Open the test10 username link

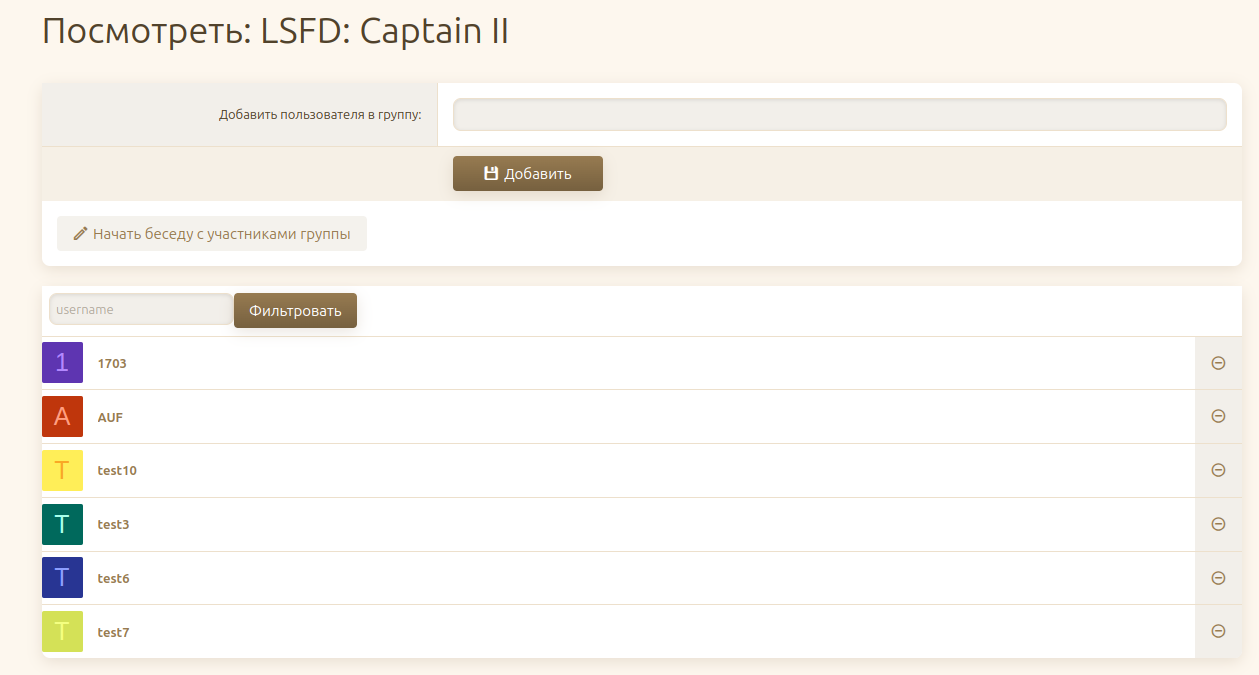[117, 470]
